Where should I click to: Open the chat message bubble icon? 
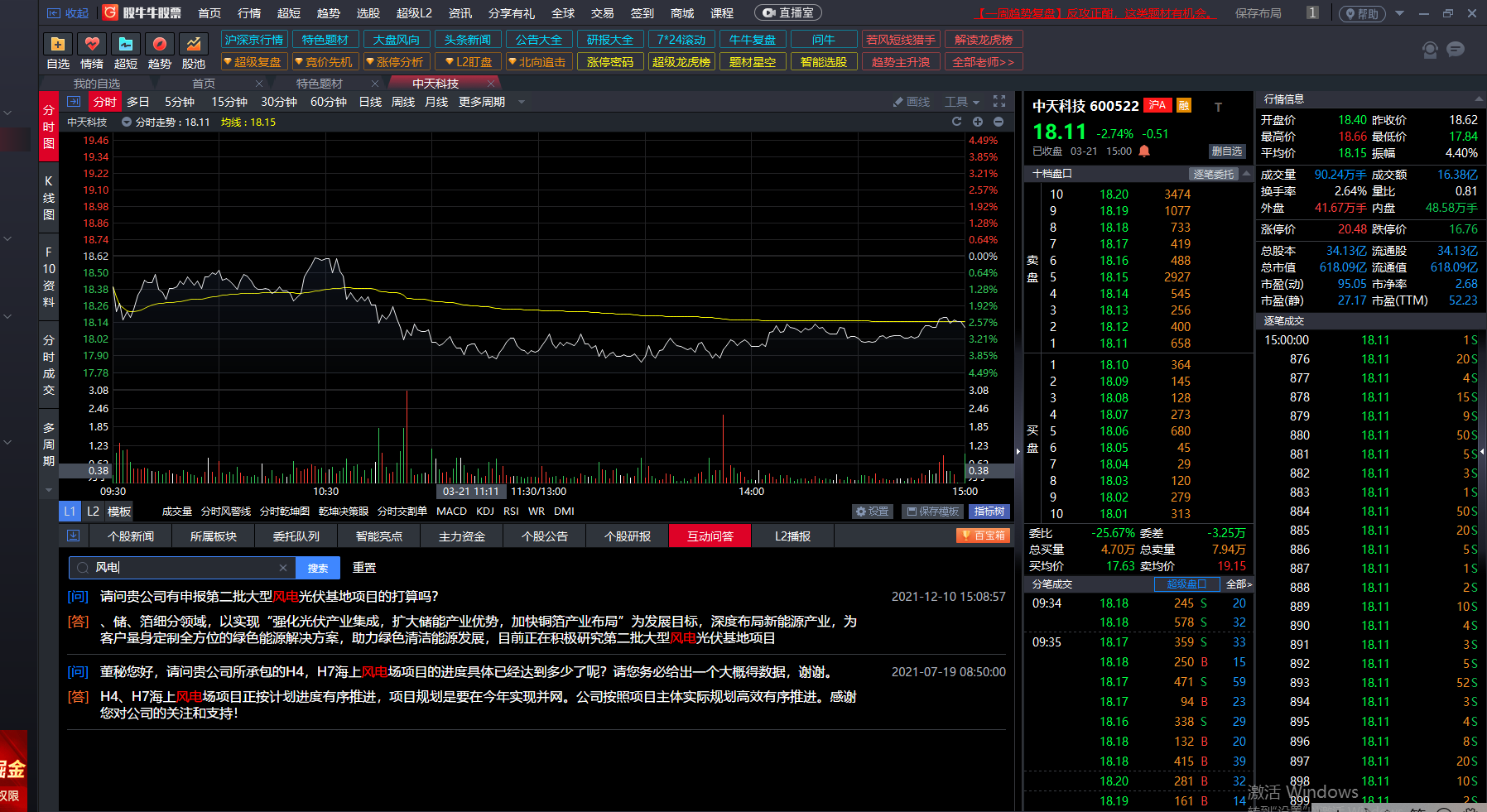point(1456,50)
